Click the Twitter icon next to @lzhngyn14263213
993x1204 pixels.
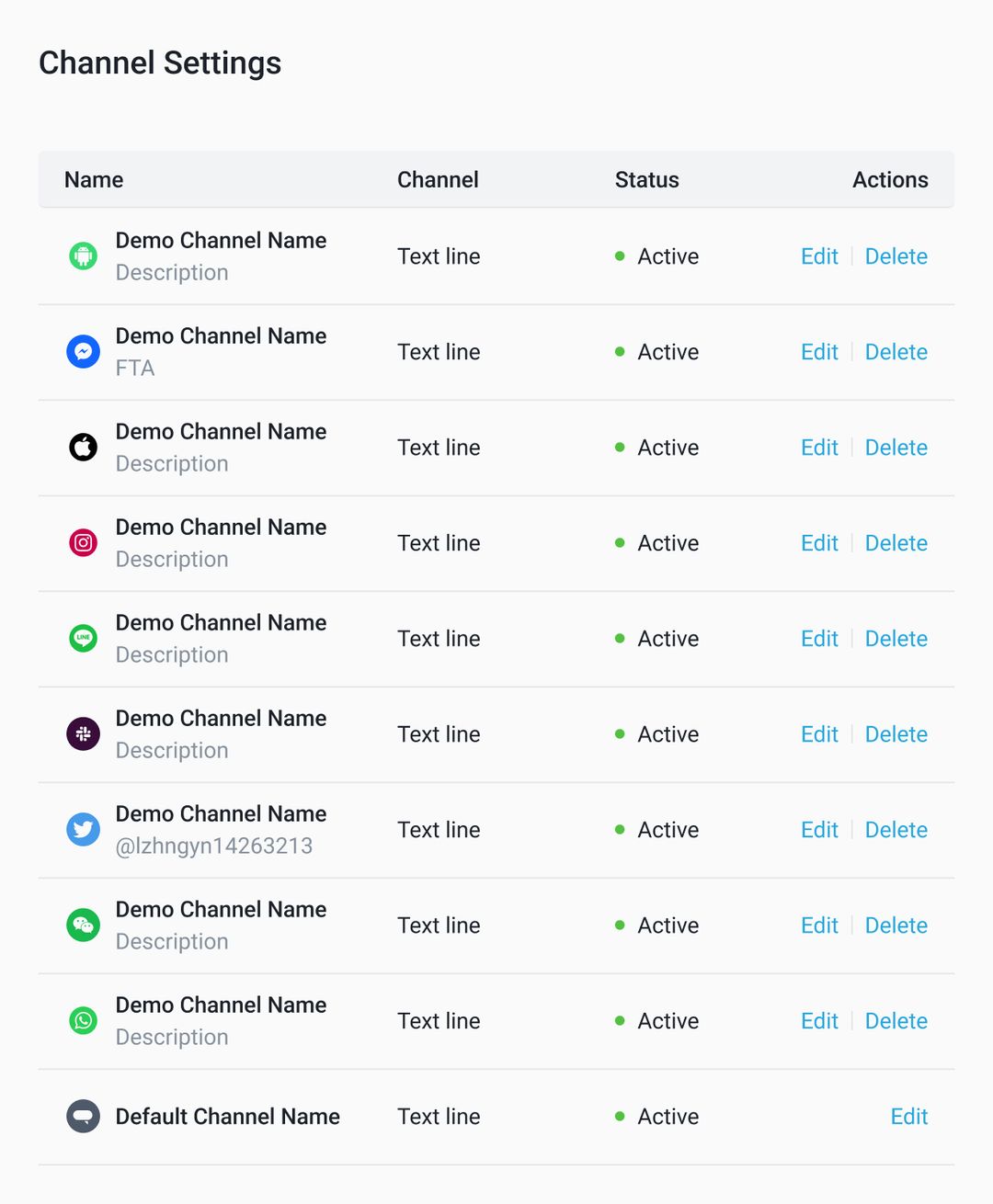(x=83, y=829)
